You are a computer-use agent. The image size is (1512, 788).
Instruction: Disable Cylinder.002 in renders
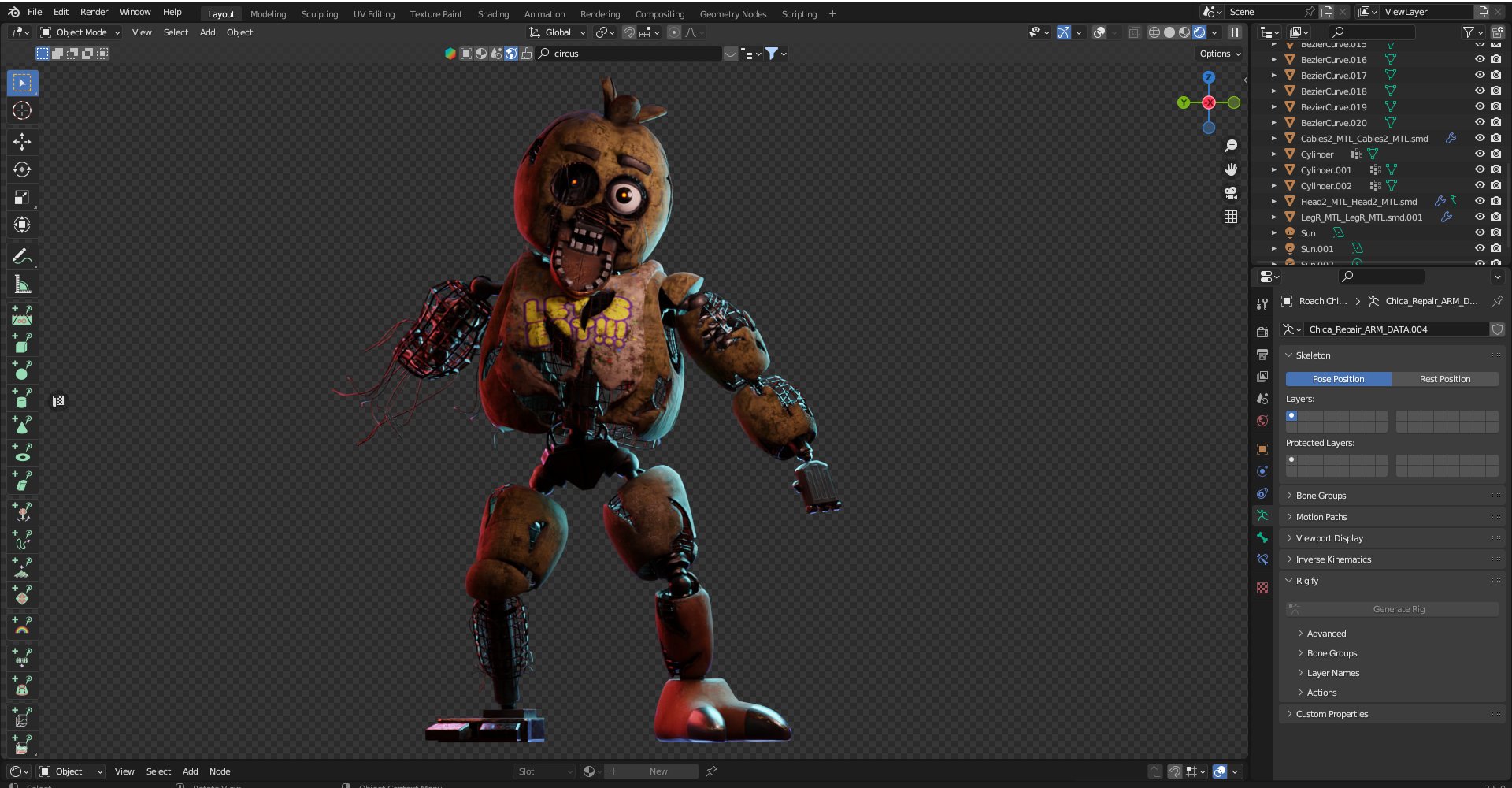(x=1495, y=185)
